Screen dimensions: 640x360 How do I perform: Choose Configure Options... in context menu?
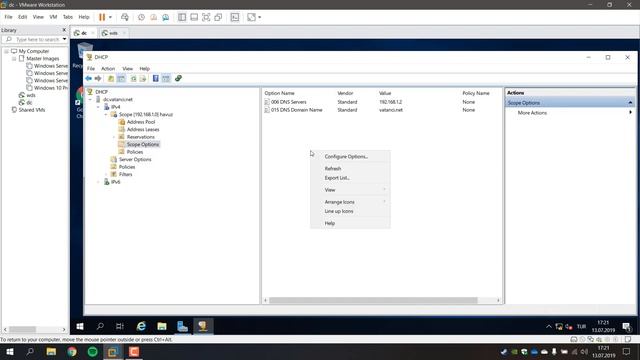pos(346,157)
